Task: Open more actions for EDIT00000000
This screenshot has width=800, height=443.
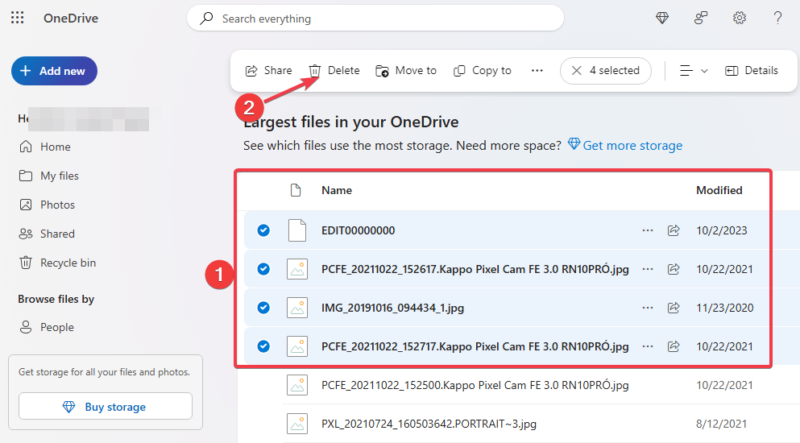Action: pos(647,230)
